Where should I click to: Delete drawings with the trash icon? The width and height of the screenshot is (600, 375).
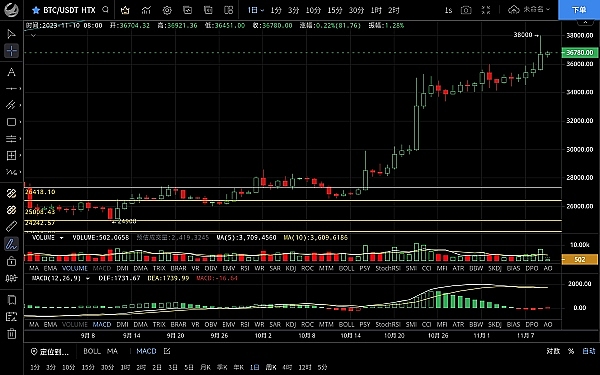pyautogui.click(x=11, y=334)
